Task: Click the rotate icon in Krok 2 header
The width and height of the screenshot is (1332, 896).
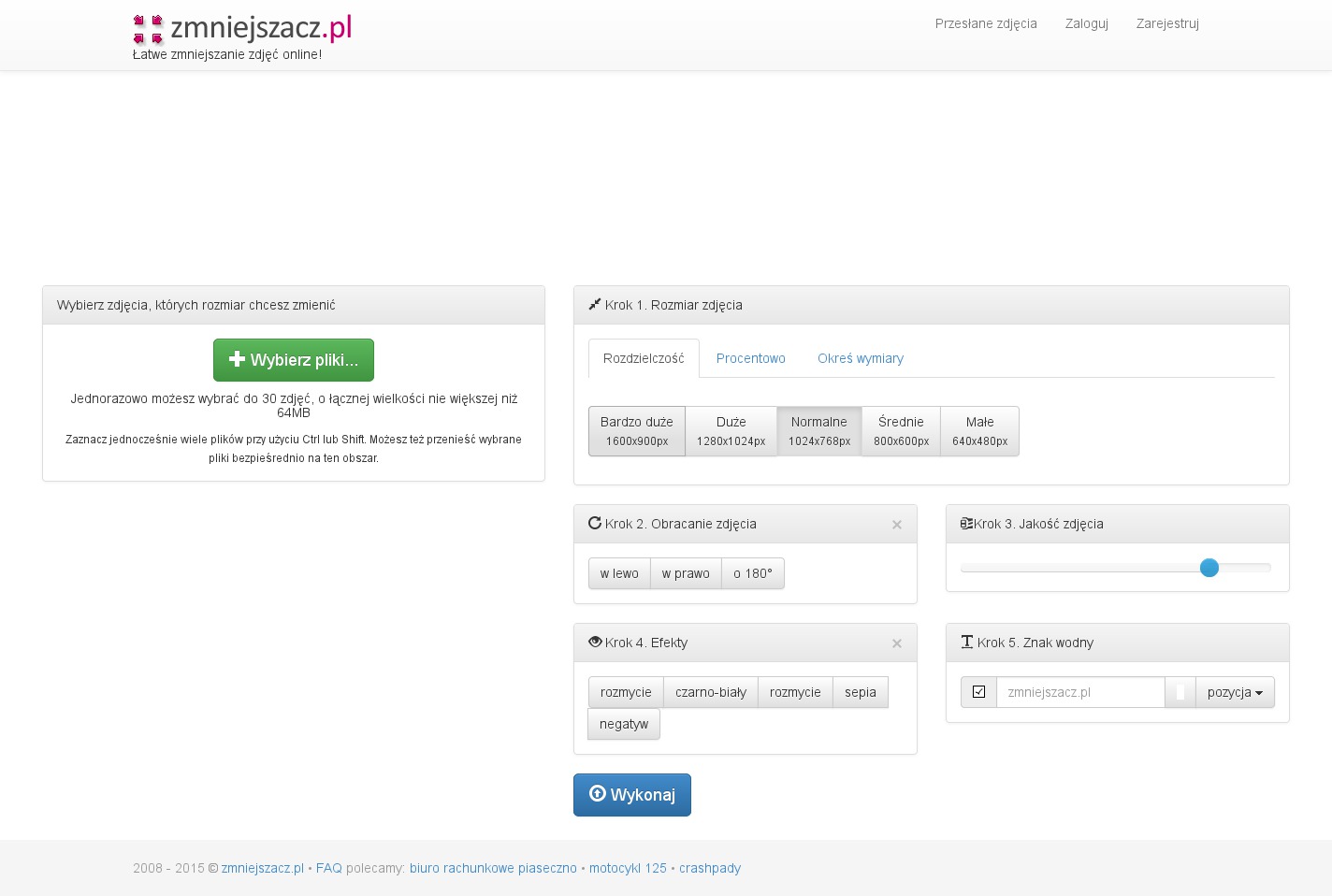Action: [595, 524]
